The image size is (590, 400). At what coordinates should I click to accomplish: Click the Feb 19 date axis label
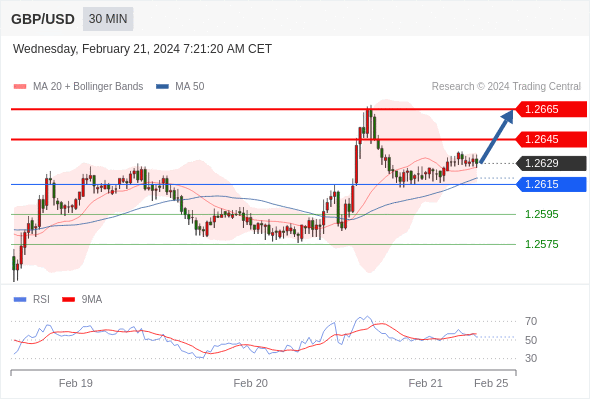pos(76,383)
